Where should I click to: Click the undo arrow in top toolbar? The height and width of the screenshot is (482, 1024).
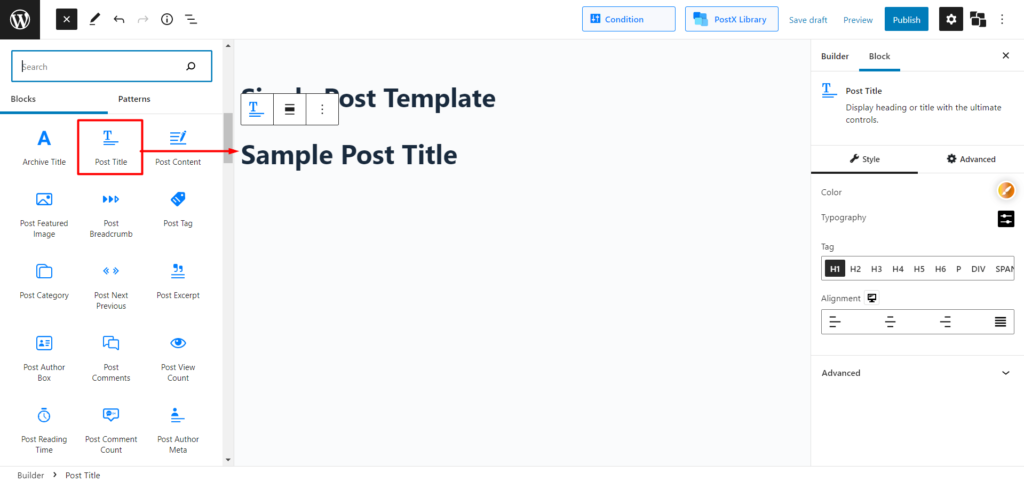[119, 19]
